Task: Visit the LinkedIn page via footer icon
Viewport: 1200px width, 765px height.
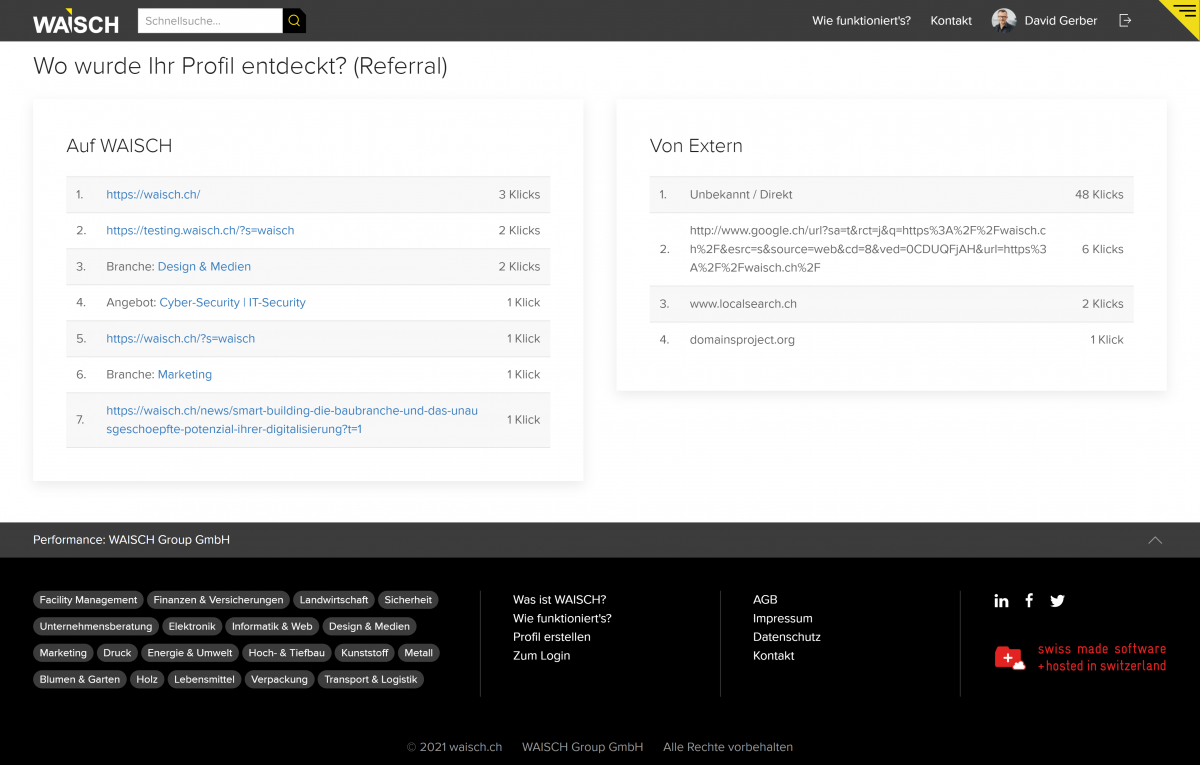Action: (1001, 601)
